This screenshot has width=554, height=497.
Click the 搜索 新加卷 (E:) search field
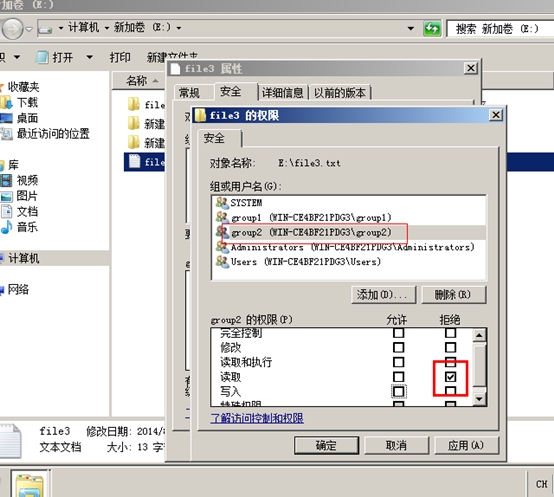click(500, 29)
